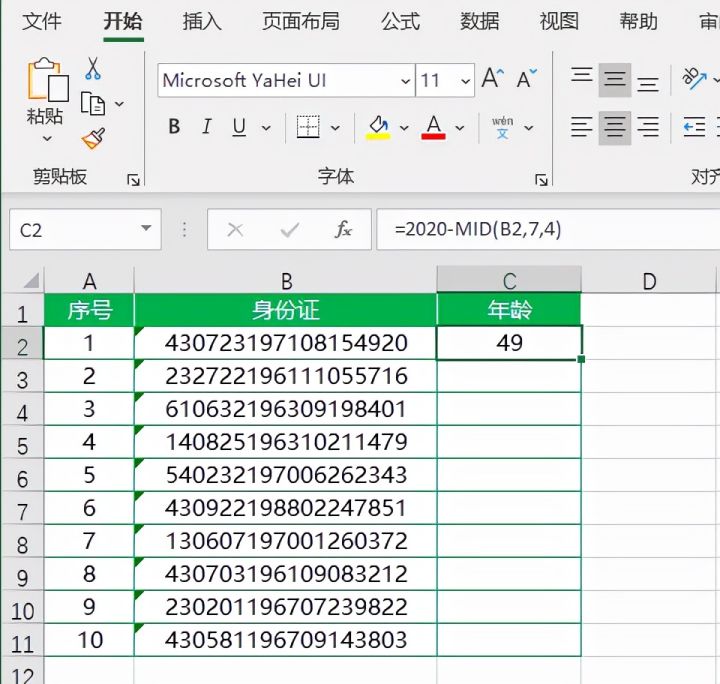Image resolution: width=720 pixels, height=684 pixels.
Task: Switch to the 公式 tab
Action: (400, 22)
